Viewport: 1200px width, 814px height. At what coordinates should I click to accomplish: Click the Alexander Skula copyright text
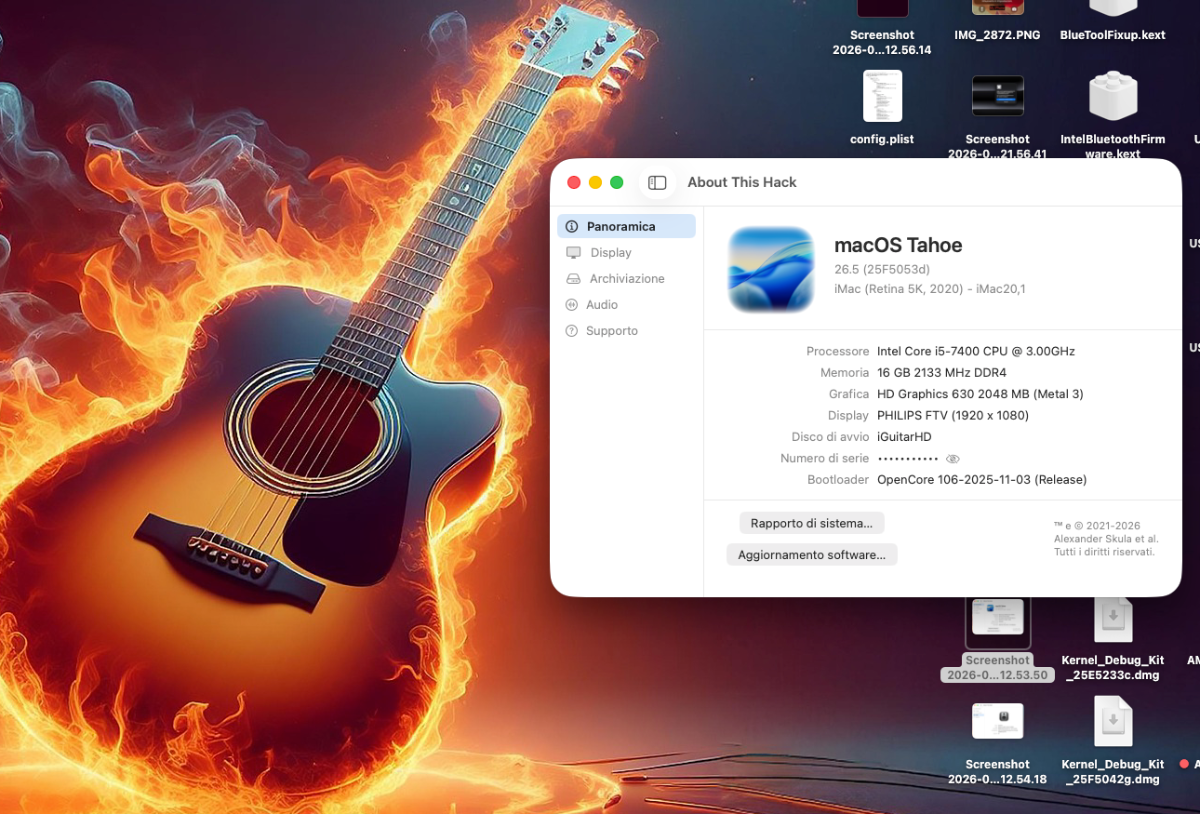[x=1106, y=539]
